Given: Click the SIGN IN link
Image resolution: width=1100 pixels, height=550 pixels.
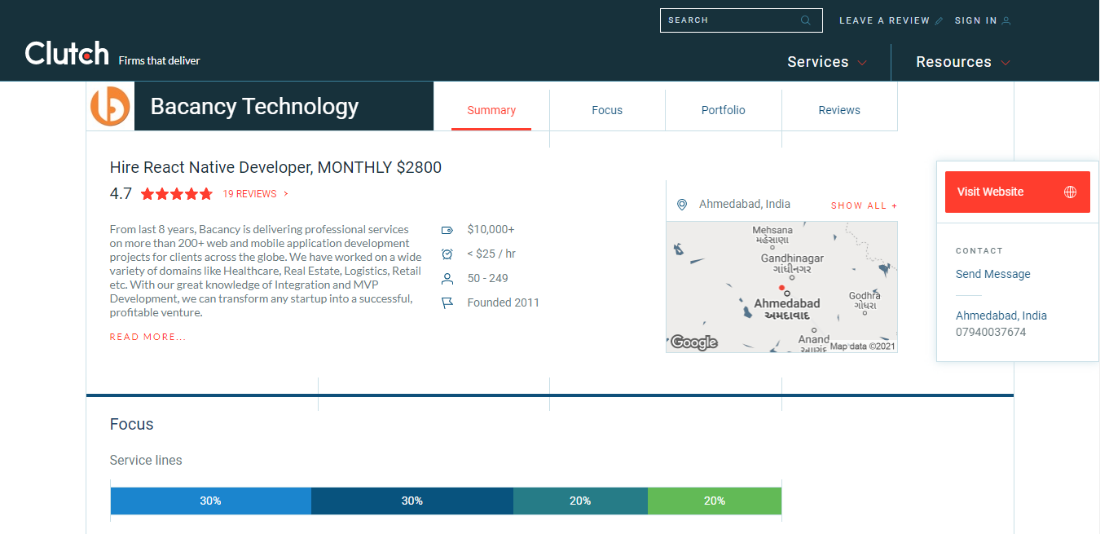Looking at the screenshot, I should tap(975, 21).
